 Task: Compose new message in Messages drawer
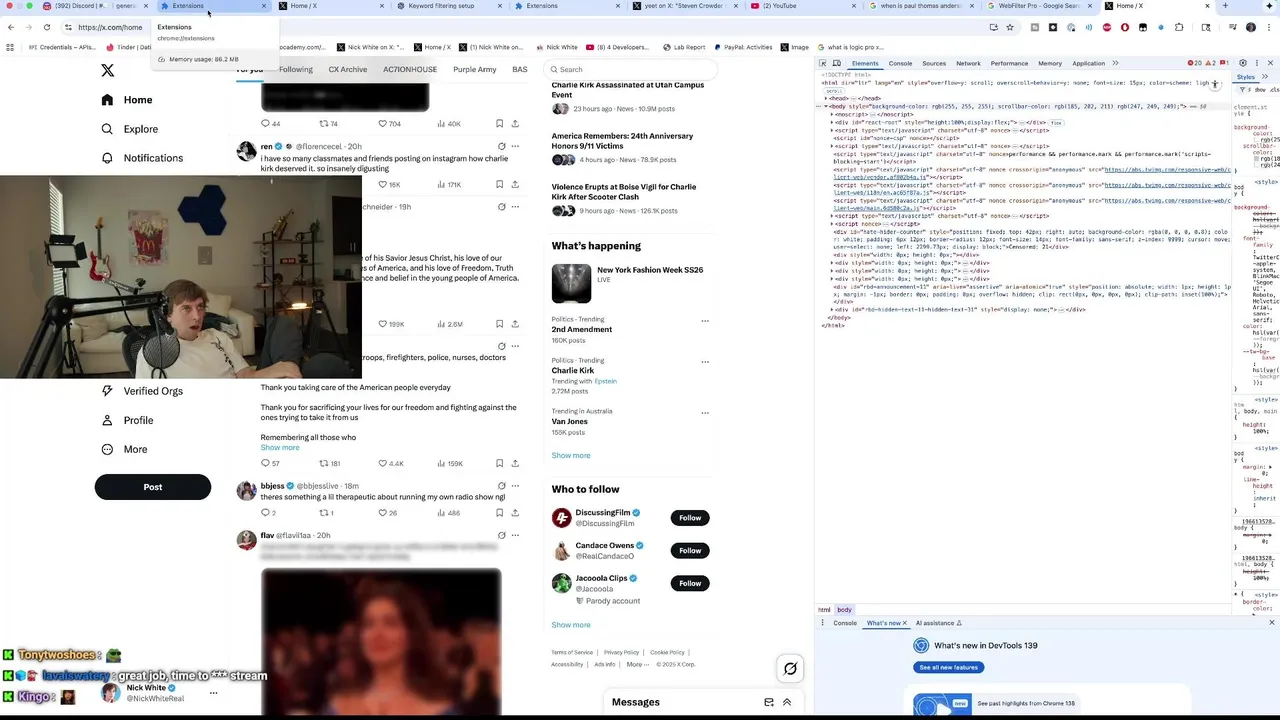tap(769, 702)
